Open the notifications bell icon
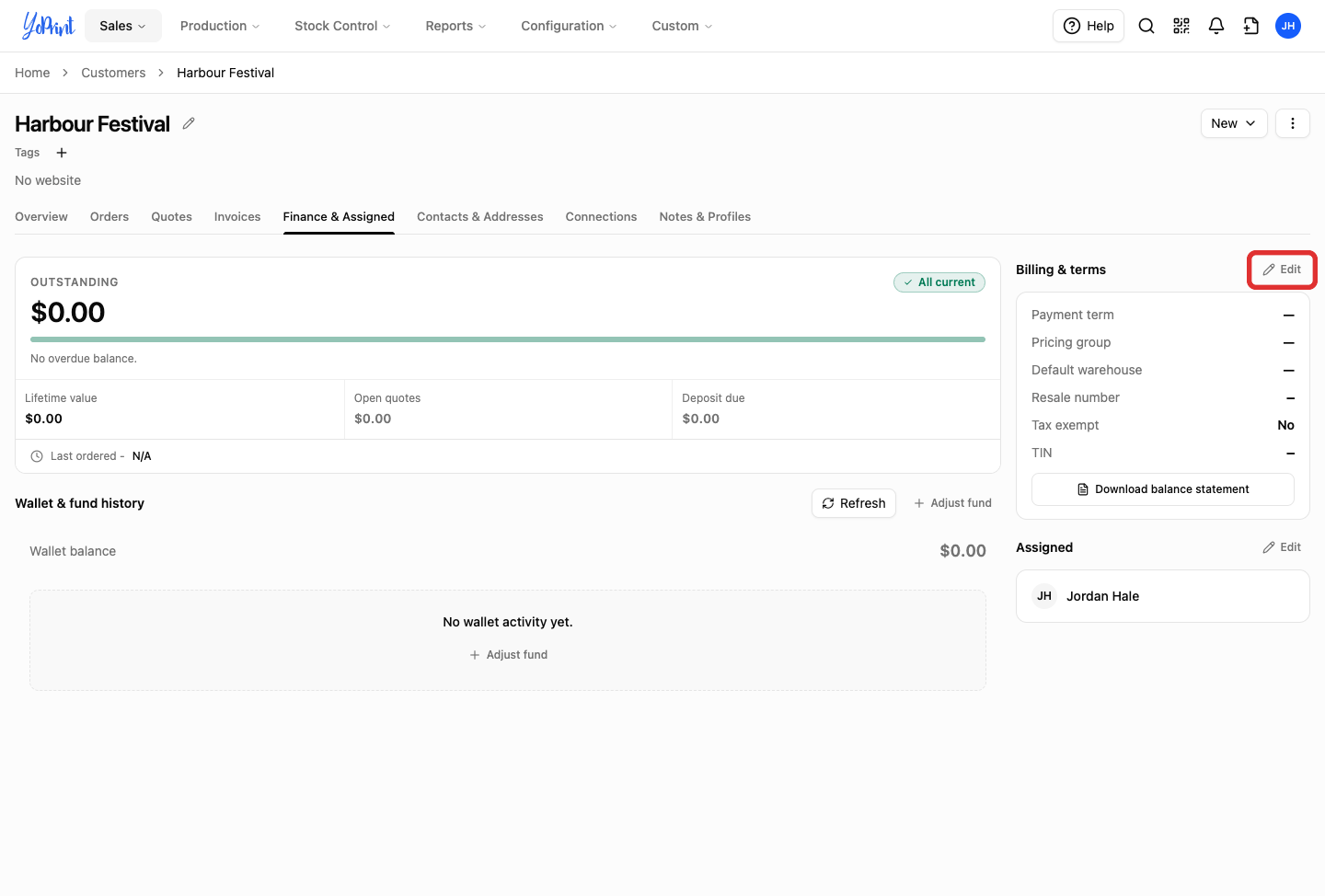This screenshot has height=896, width=1325. point(1216,26)
